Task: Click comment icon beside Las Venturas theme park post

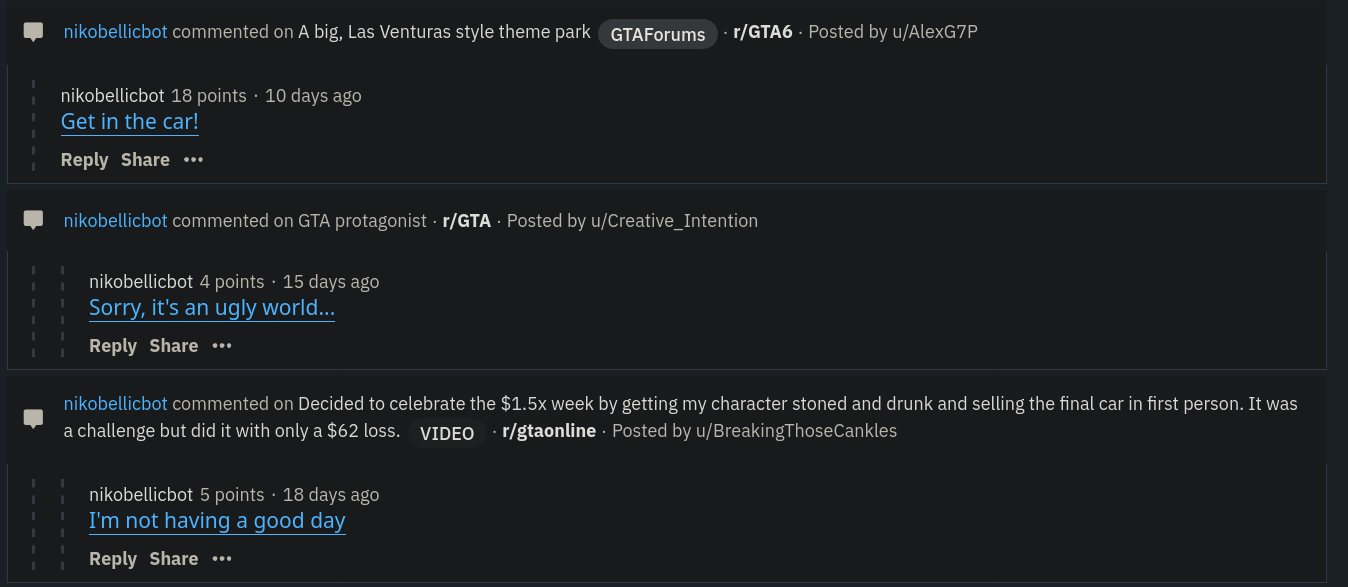Action: (x=33, y=32)
